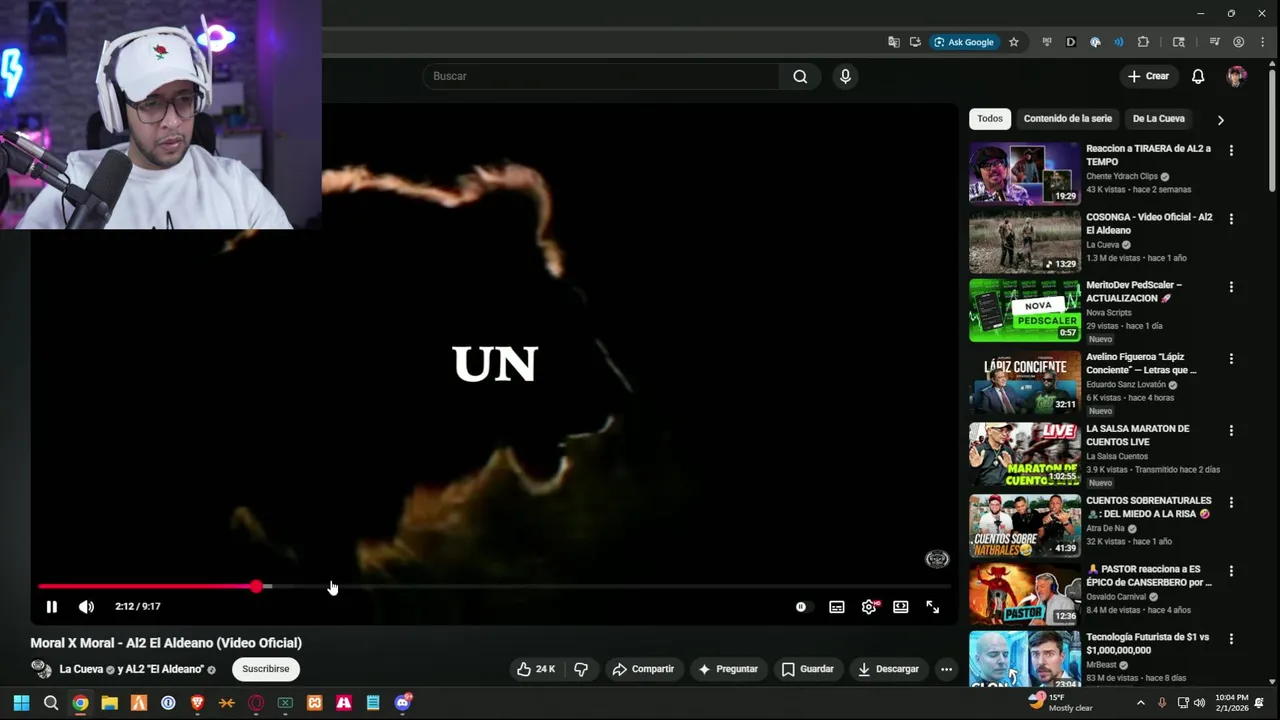
Task: Open the Chrome extensions puzzle icon
Action: point(1143,42)
